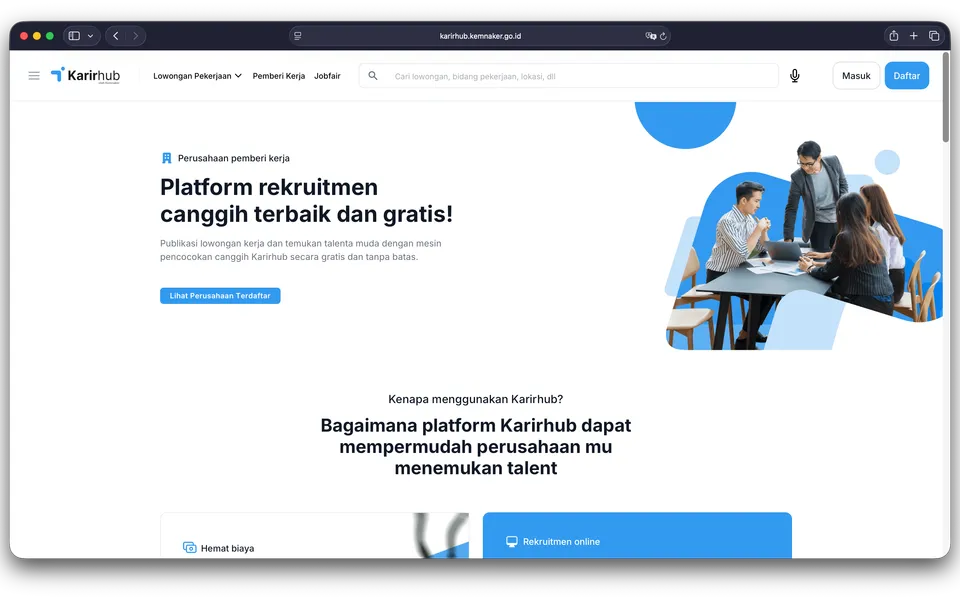Click the Masuk button
Screen dimensions: 960x600
(x=856, y=75)
